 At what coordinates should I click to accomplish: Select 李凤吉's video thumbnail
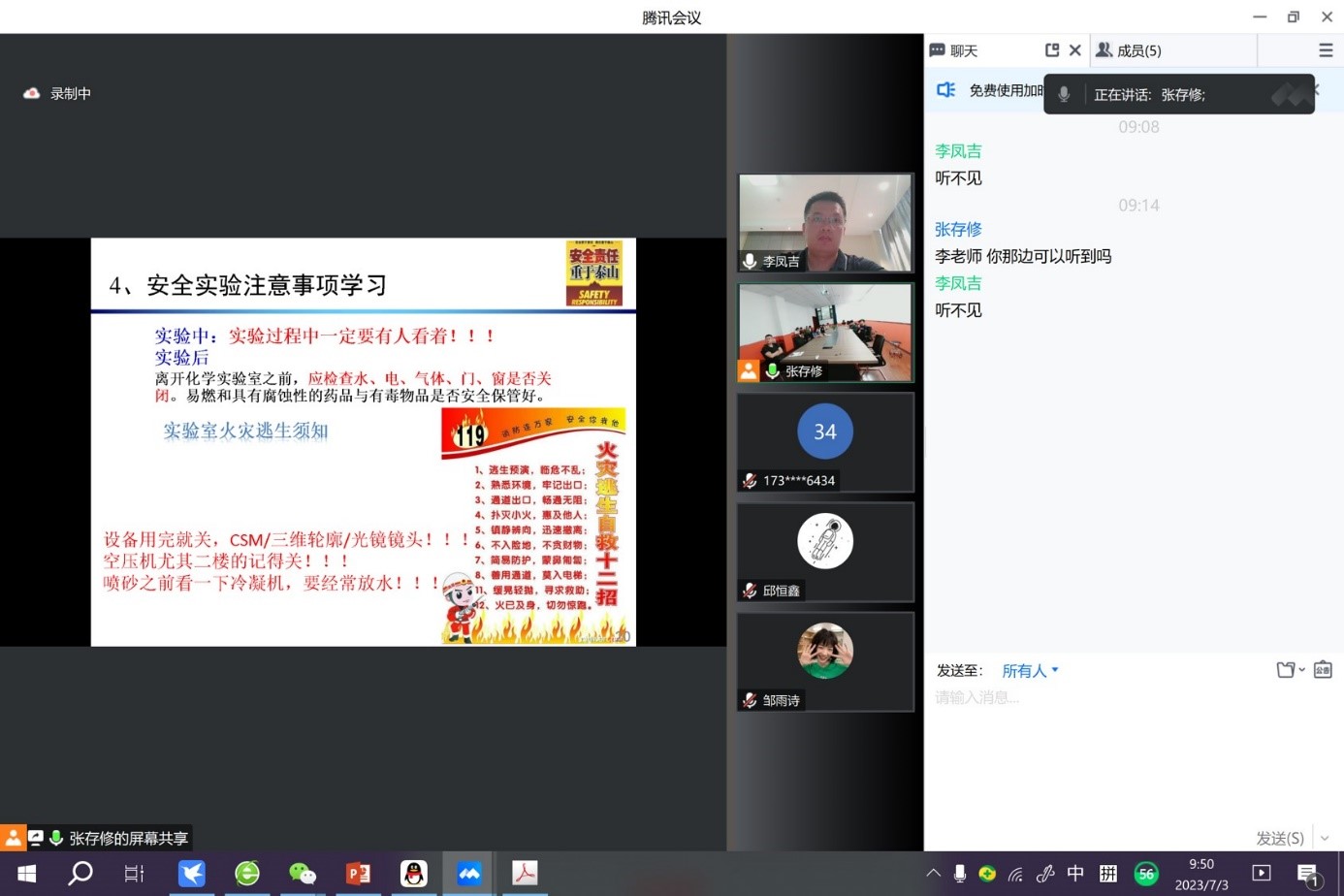click(x=825, y=223)
